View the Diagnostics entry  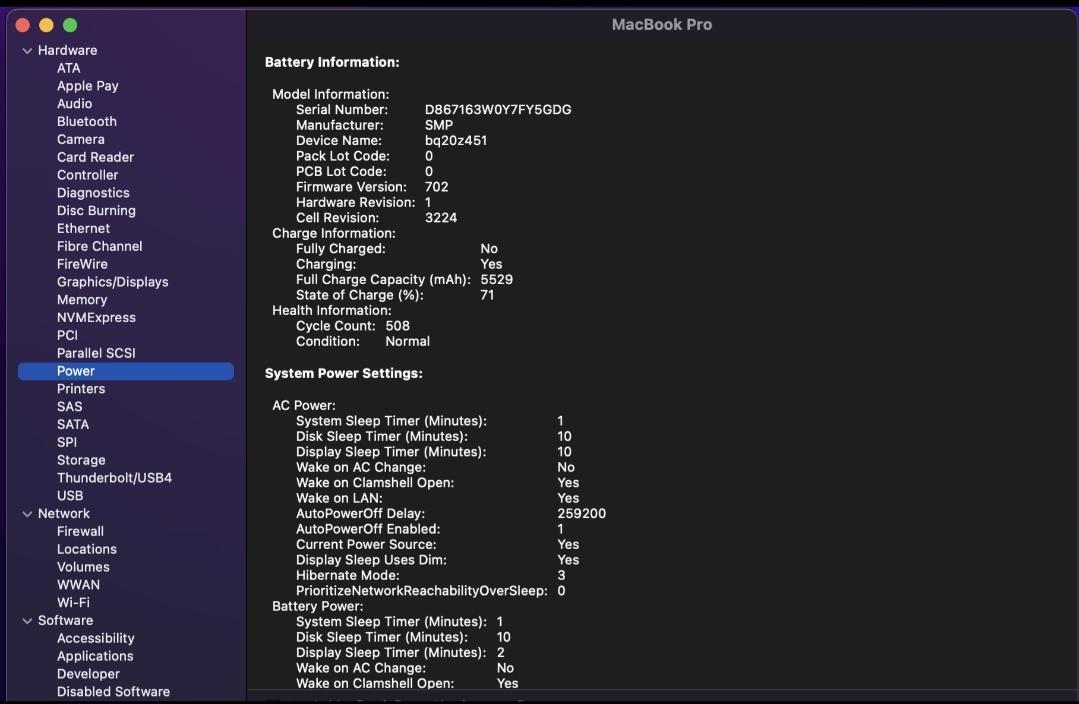[93, 193]
